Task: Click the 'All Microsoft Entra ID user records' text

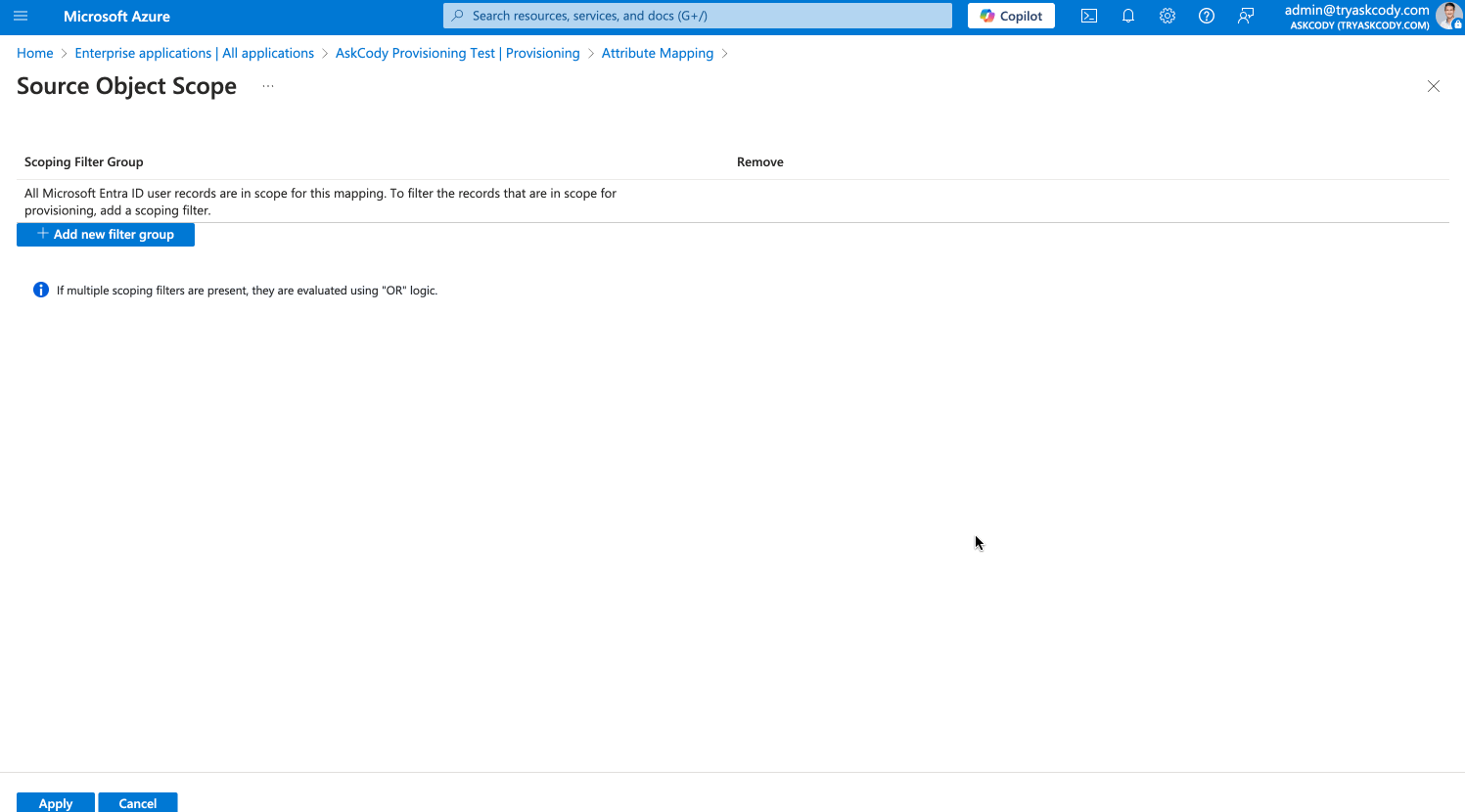Action: click(320, 202)
